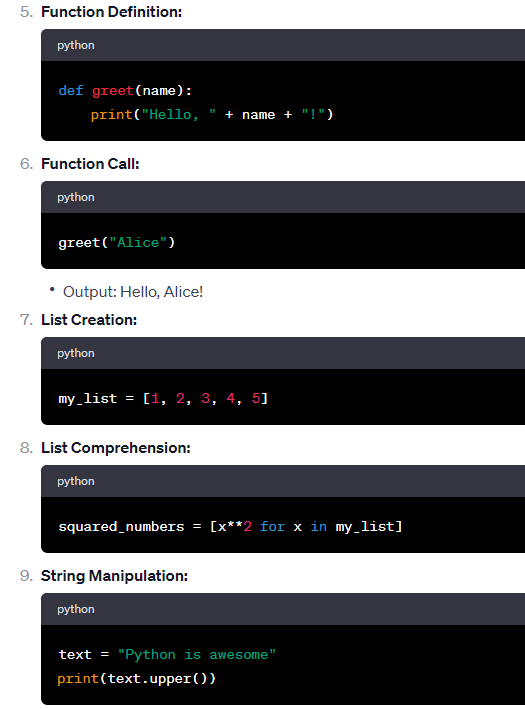Click the "Function Call:" heading
The image size is (525, 709).
tap(90, 164)
